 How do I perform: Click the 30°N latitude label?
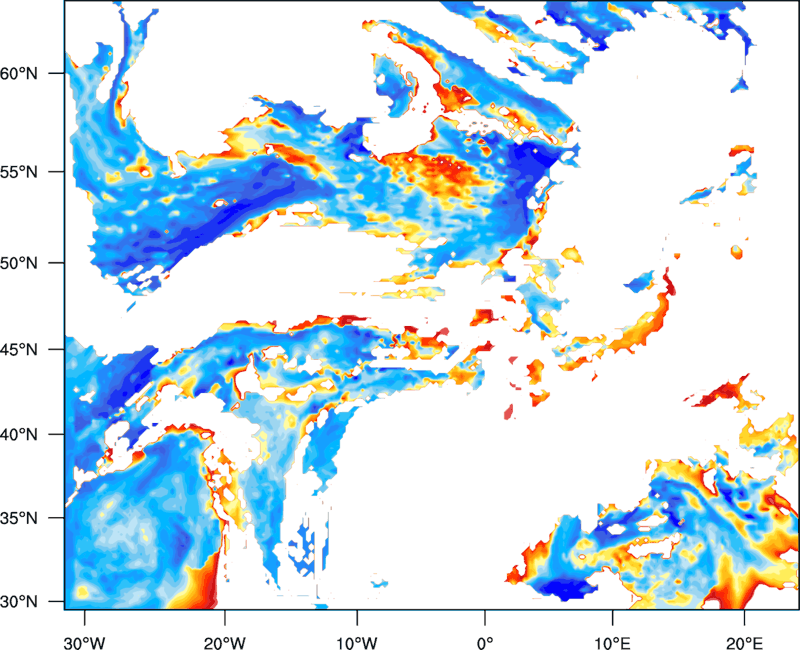[19, 602]
